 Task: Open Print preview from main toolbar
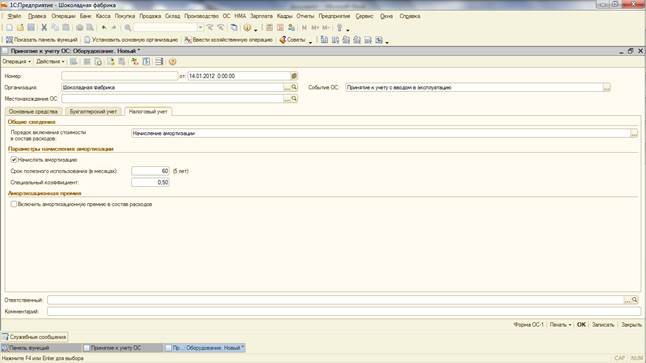tap(90, 28)
